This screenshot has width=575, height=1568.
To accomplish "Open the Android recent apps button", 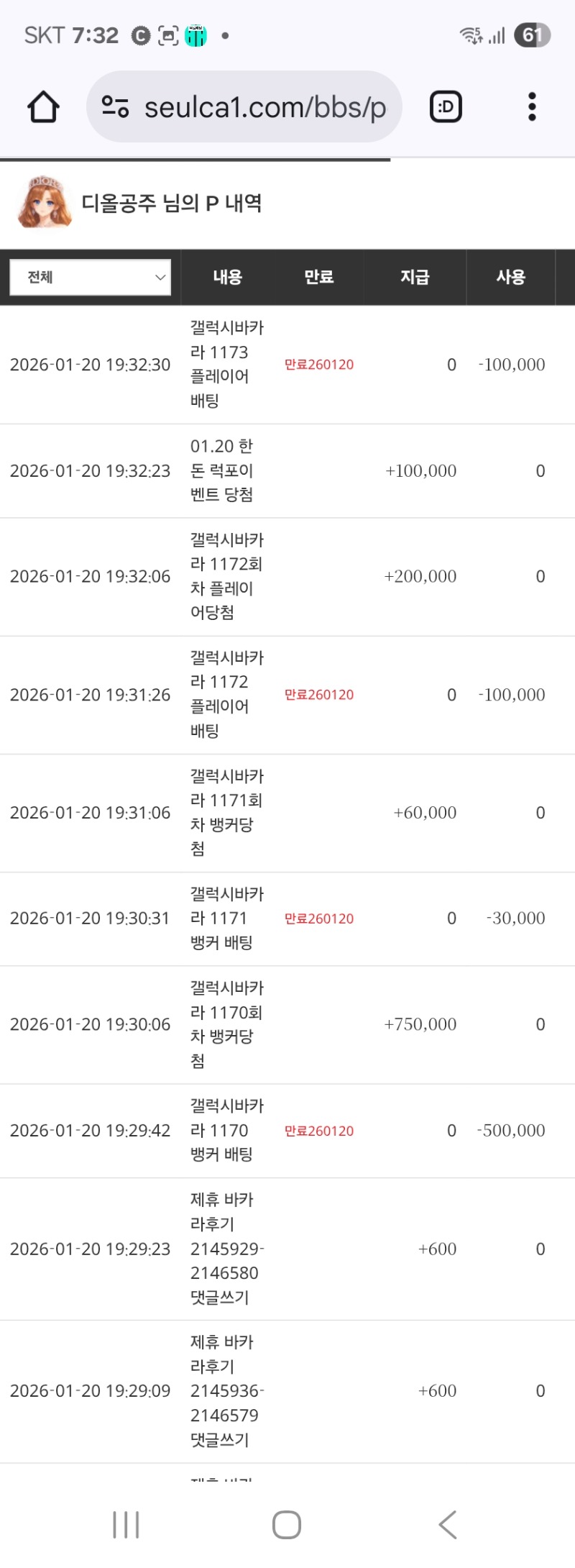I will pos(126,1525).
